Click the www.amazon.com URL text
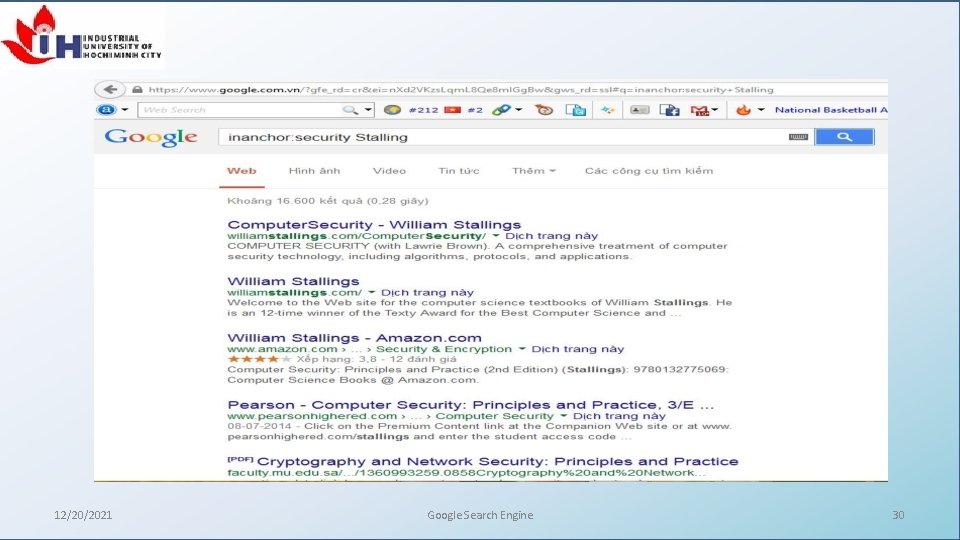This screenshot has width=960, height=540. [x=282, y=349]
